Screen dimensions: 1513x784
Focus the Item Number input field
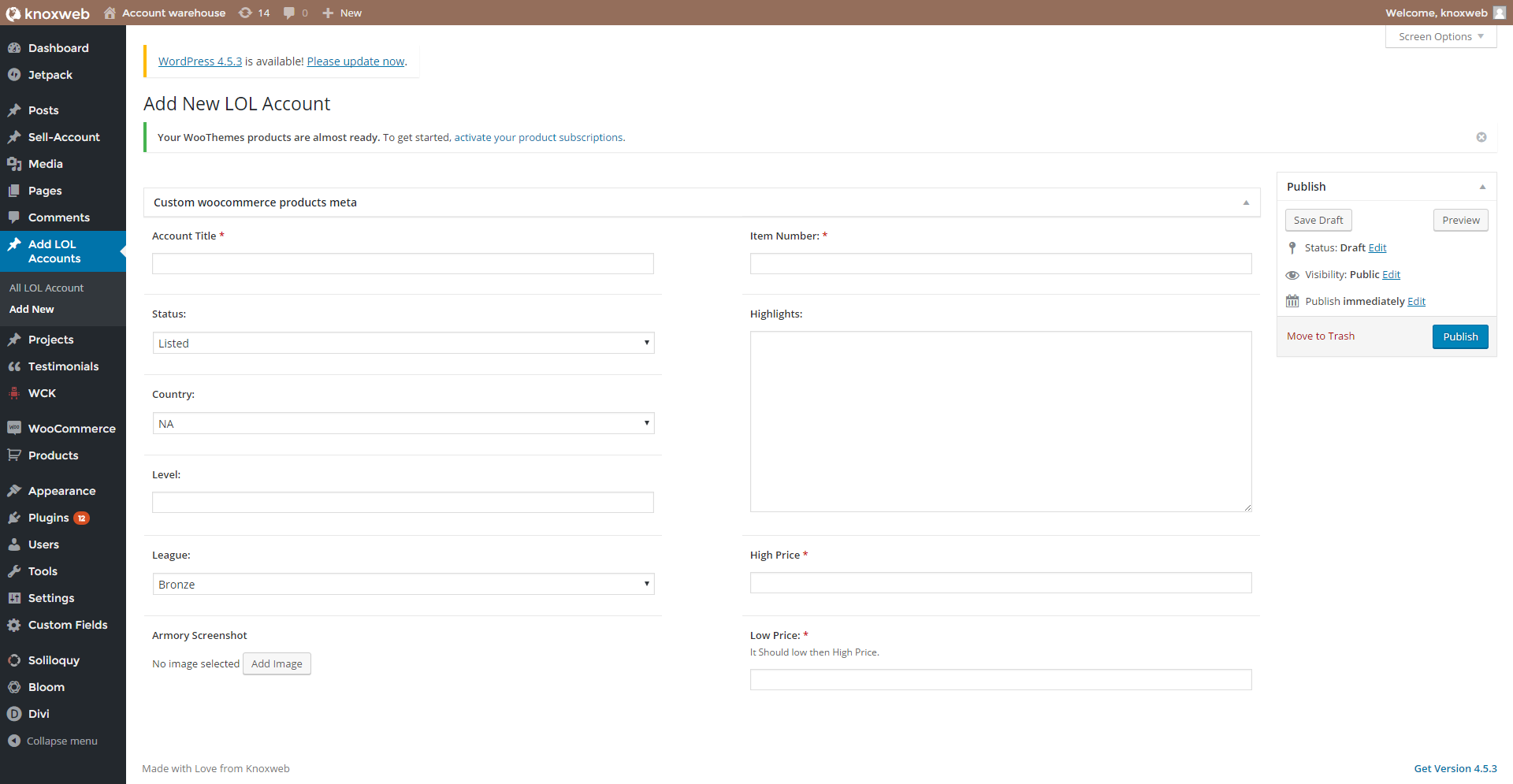coord(1001,263)
